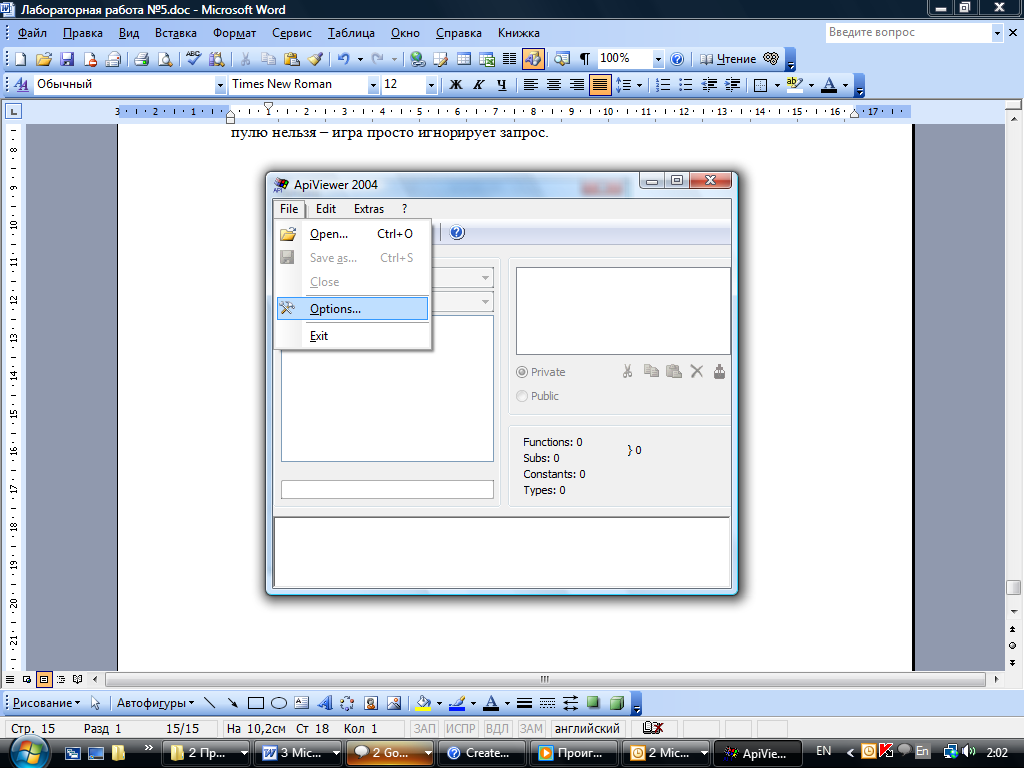The image size is (1024, 768).
Task: Click the Windows Start orb
Action: [x=27, y=752]
